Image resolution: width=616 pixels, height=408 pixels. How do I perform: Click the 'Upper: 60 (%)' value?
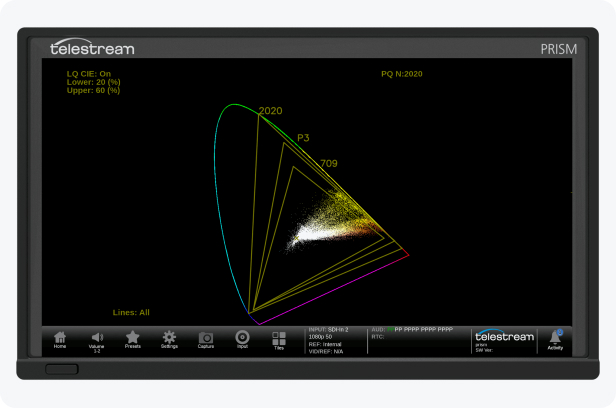coord(93,90)
